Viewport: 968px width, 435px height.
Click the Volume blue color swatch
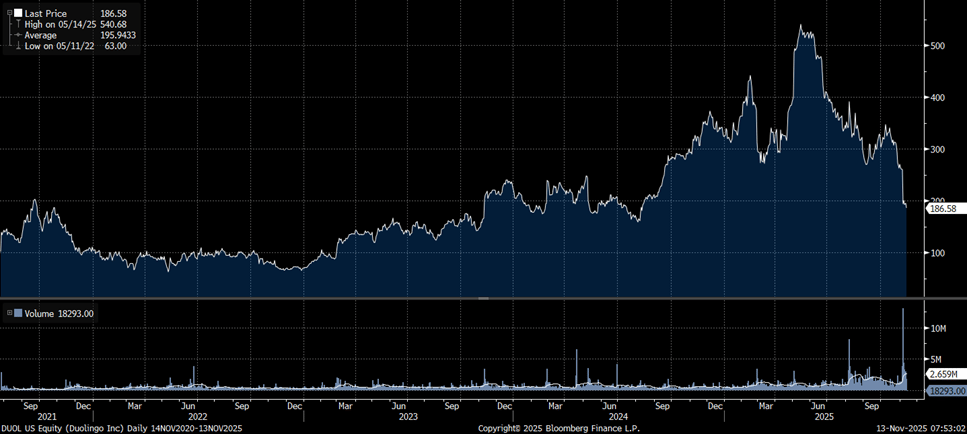(17, 313)
